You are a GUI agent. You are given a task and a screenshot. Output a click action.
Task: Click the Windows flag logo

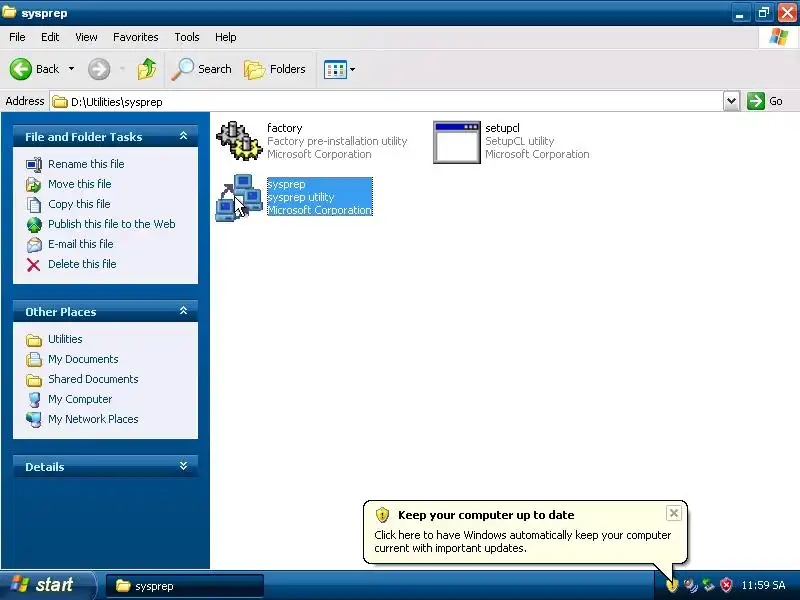[778, 37]
